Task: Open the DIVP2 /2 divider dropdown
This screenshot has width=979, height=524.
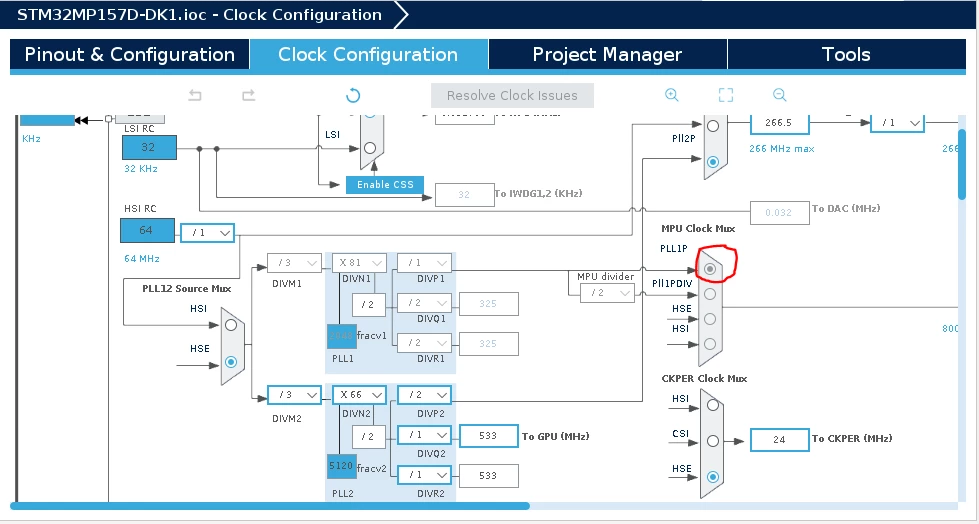Action: pos(424,395)
